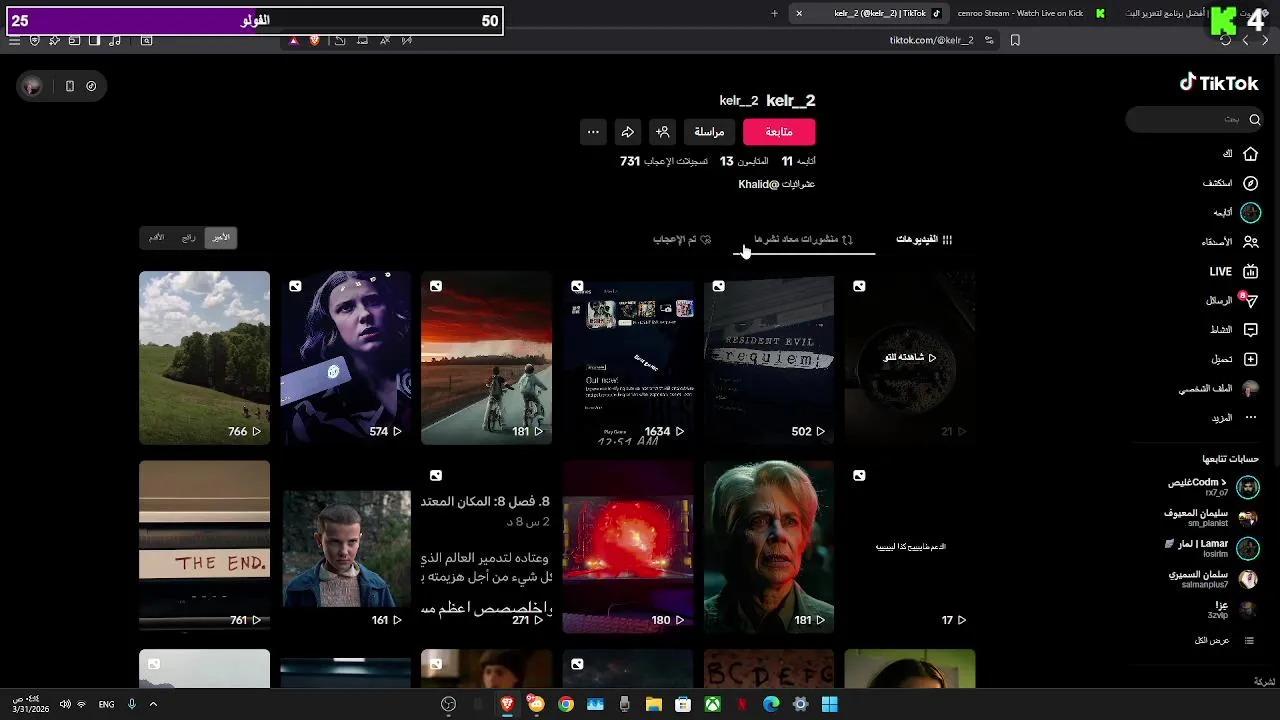Viewport: 1280px width, 720px height.
Task: Open followed account 3zvlp
Action: (1233, 610)
